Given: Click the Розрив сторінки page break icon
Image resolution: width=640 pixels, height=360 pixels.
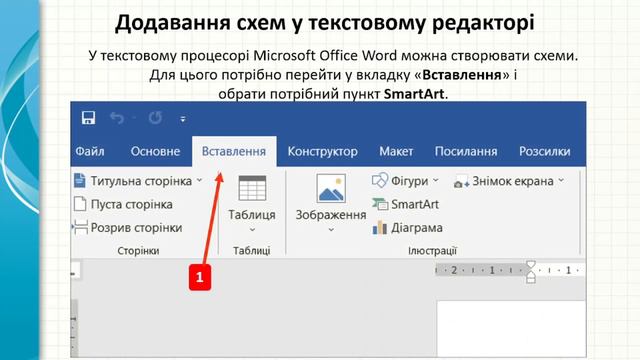Looking at the screenshot, I should coord(80,227).
